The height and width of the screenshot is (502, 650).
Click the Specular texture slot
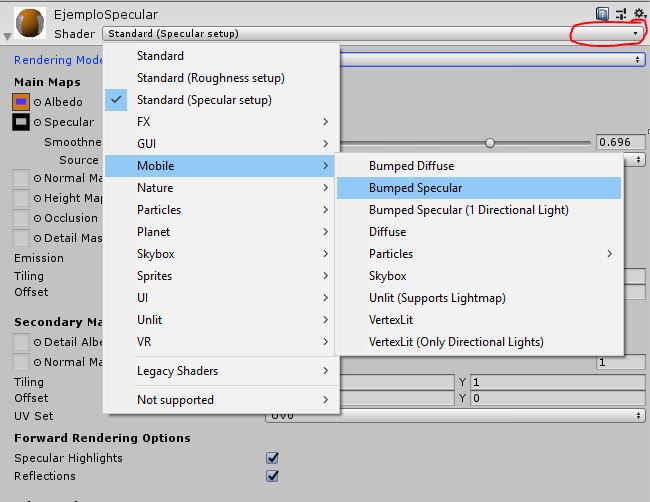pos(21,122)
